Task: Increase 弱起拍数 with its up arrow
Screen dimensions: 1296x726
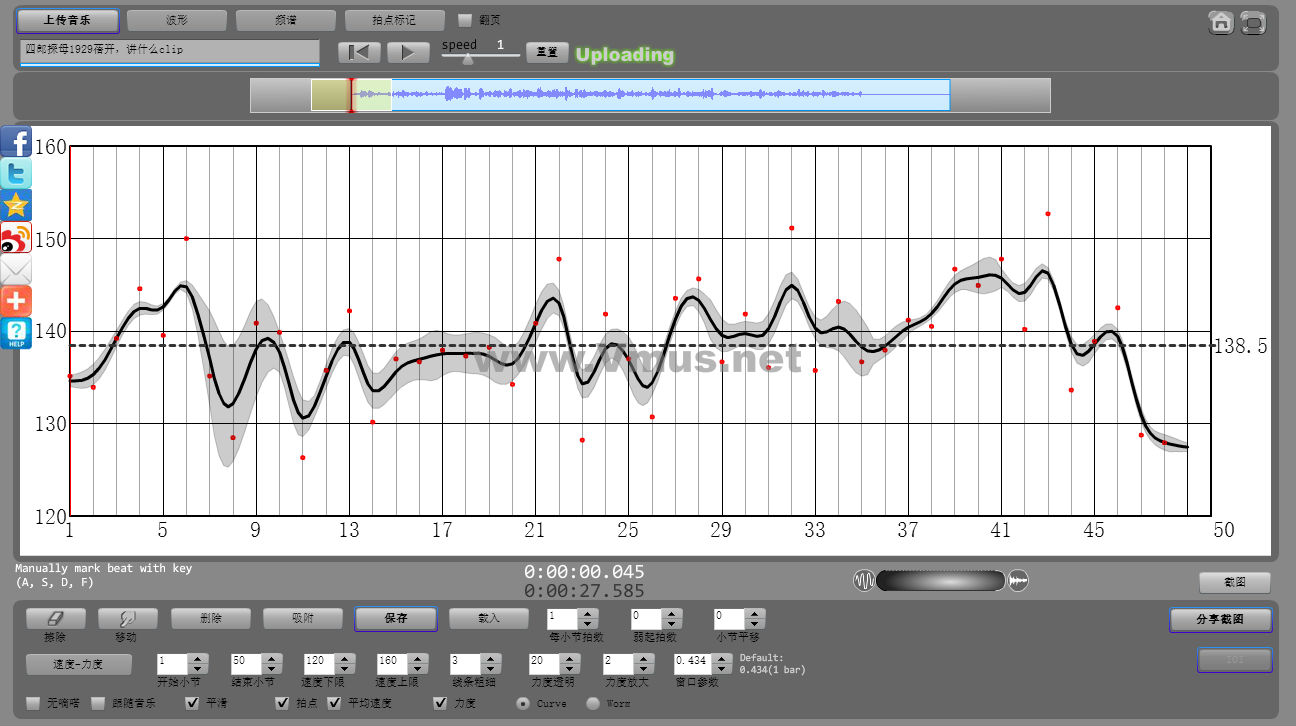Action: point(673,614)
